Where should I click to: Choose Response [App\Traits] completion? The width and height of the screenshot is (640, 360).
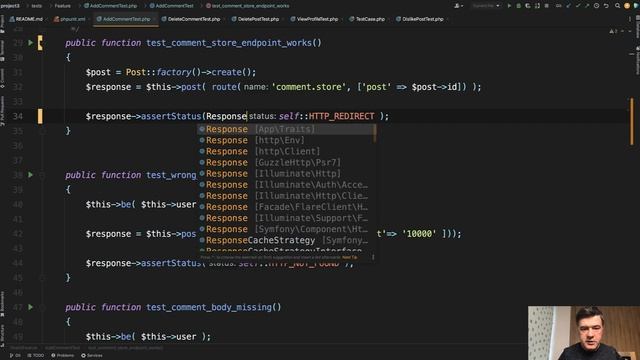tap(285, 129)
